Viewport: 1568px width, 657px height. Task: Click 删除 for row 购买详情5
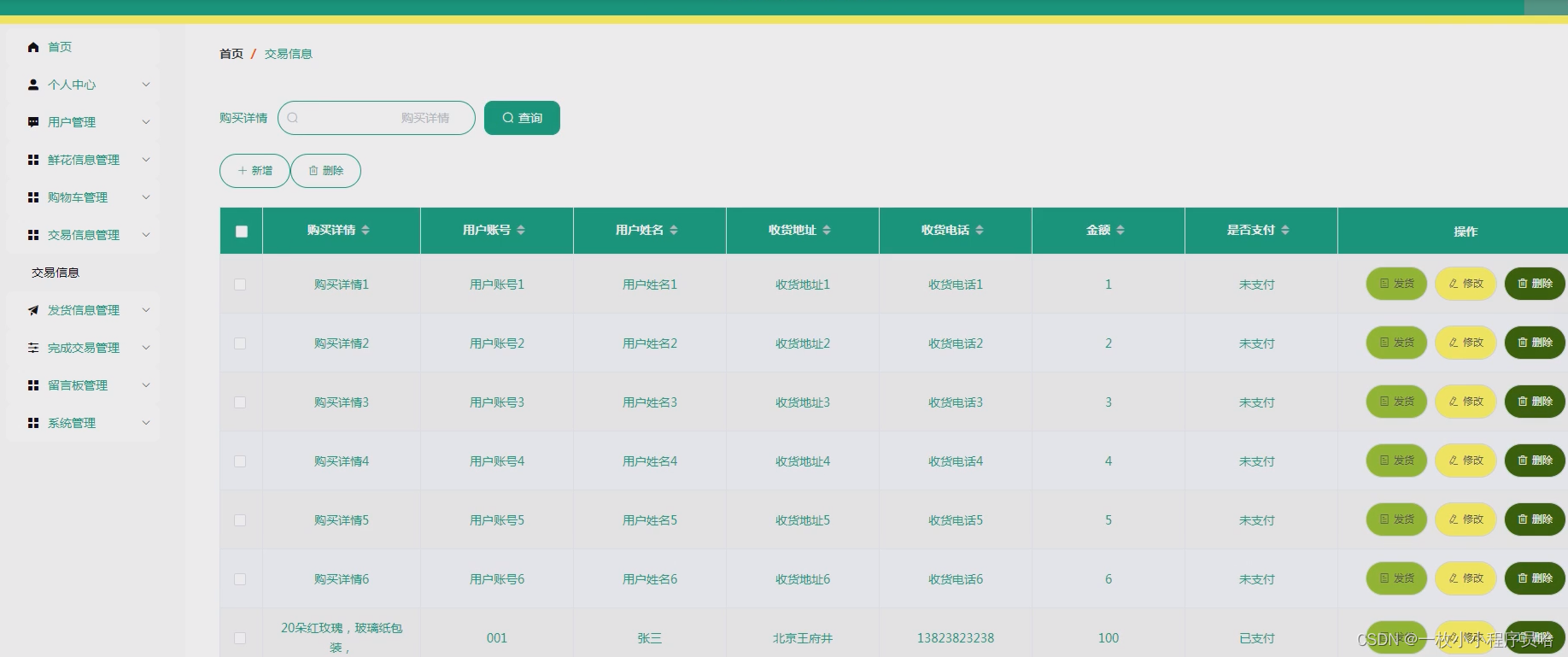[1536, 519]
